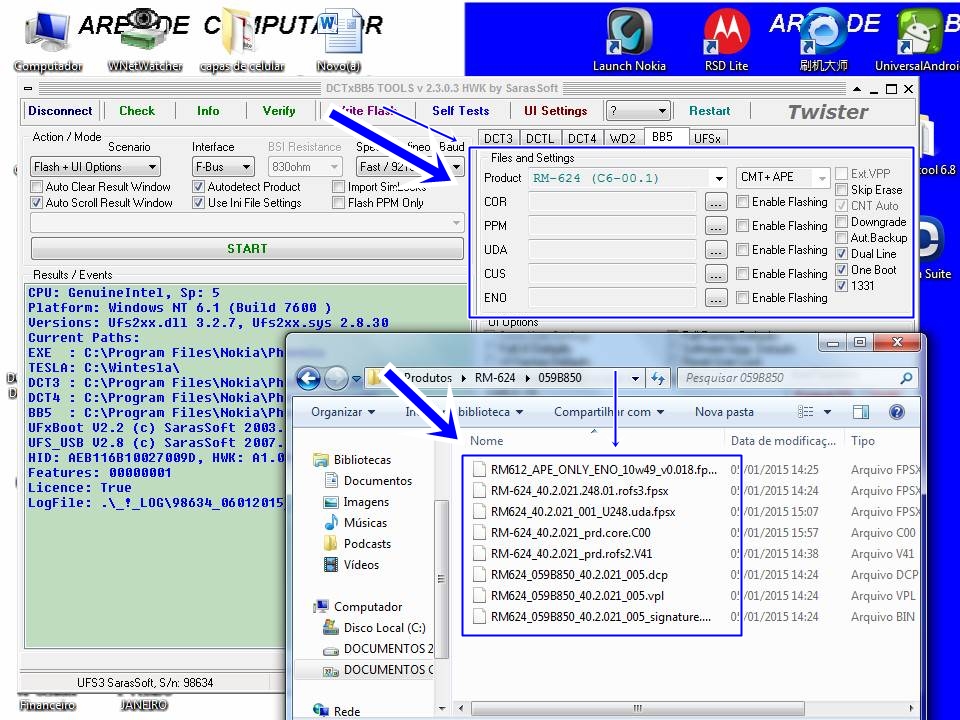The width and height of the screenshot is (960, 720).
Task: Switch to the DCT4 tab
Action: 582,139
